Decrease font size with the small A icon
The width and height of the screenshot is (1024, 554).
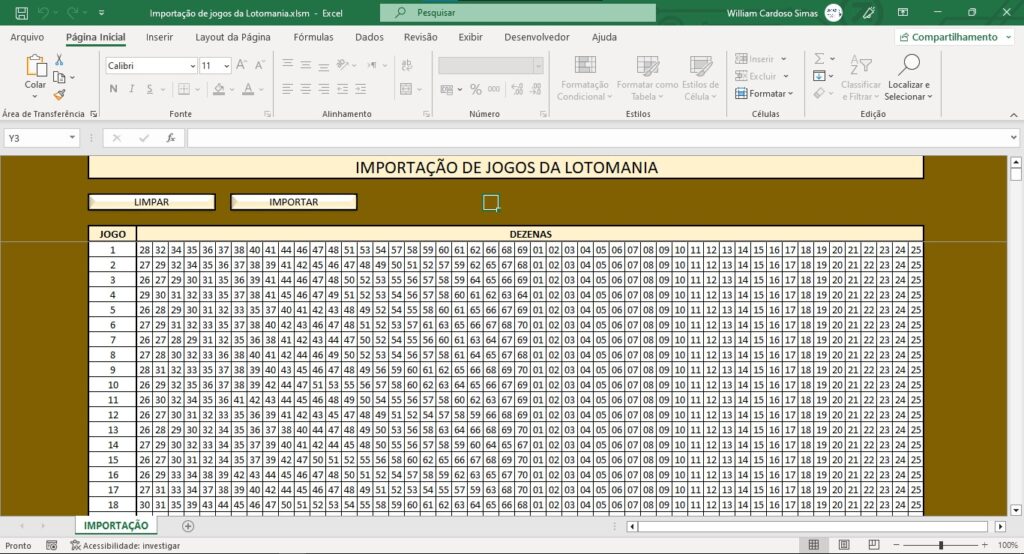point(259,65)
